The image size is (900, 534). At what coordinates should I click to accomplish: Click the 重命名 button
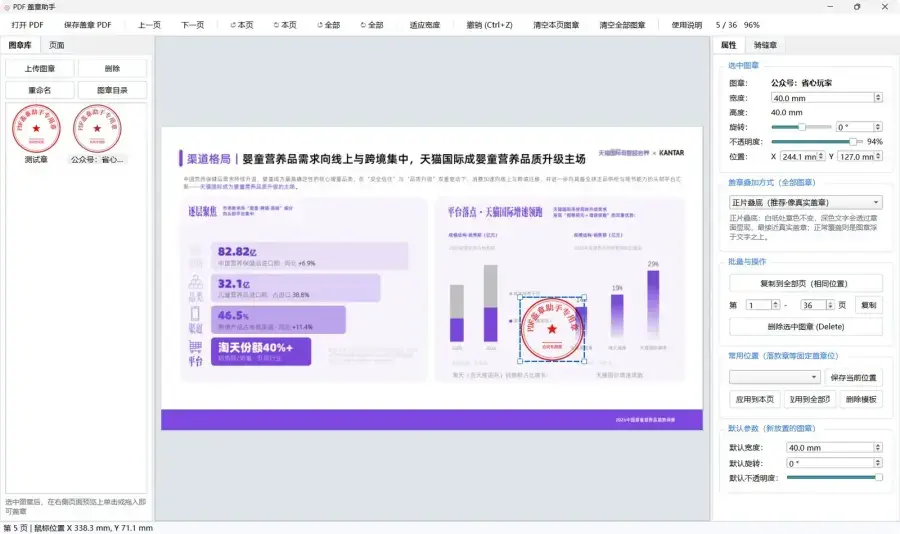pos(40,90)
